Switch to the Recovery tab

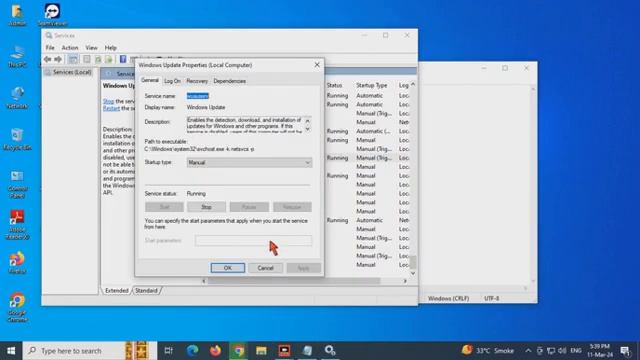click(x=197, y=81)
